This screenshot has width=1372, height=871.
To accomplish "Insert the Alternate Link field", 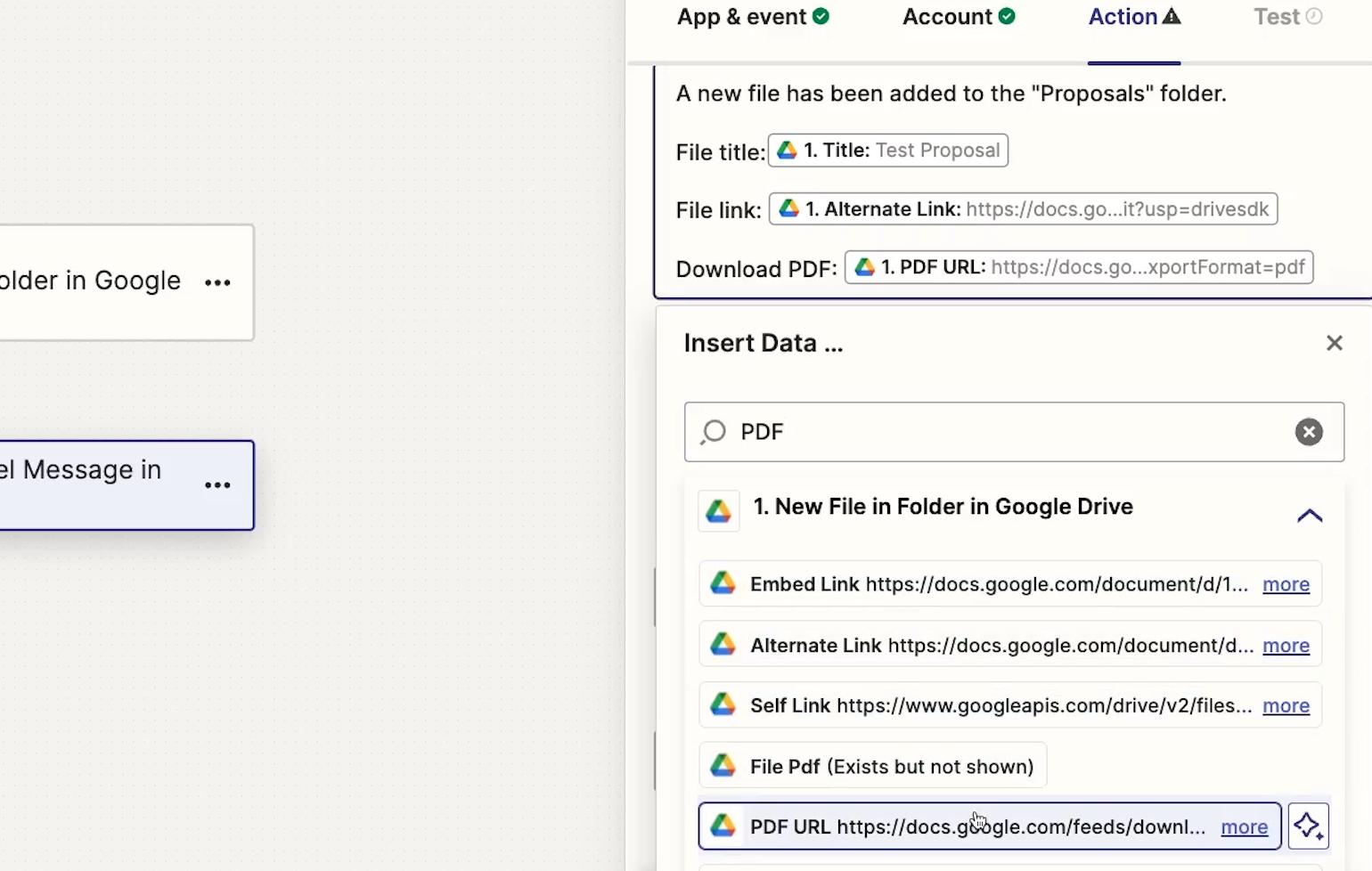I will click(1009, 645).
